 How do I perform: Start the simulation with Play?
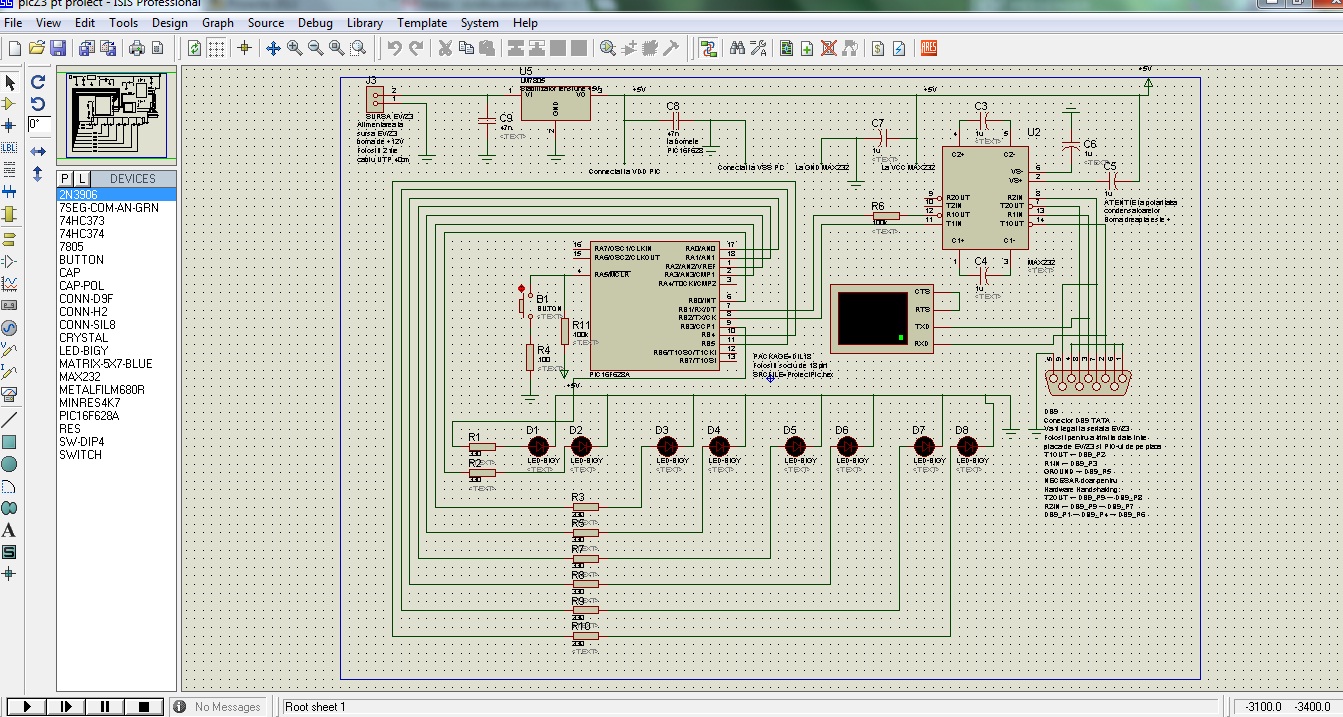(27, 707)
